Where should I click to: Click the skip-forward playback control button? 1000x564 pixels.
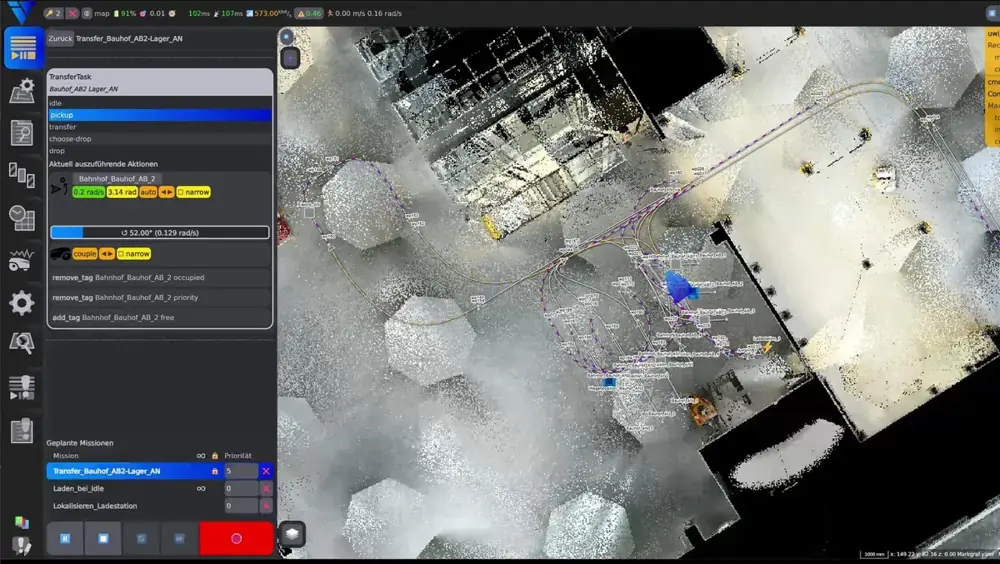tap(179, 538)
